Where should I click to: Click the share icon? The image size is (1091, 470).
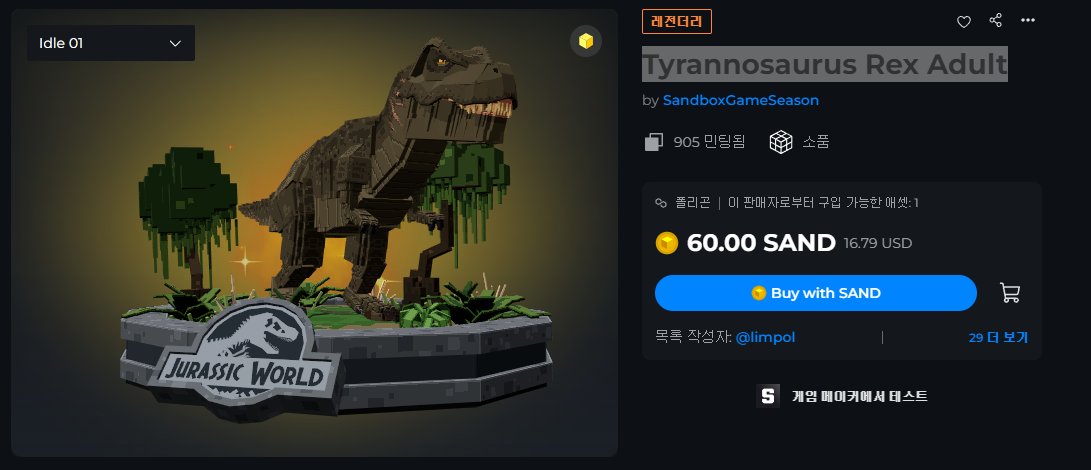pos(996,20)
